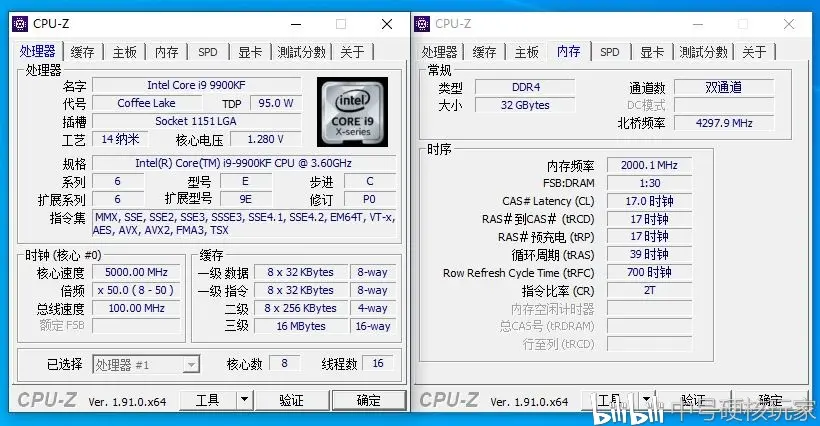820x426 pixels.
Task: Switch to 主板 tab in right window
Action: click(x=527, y=52)
